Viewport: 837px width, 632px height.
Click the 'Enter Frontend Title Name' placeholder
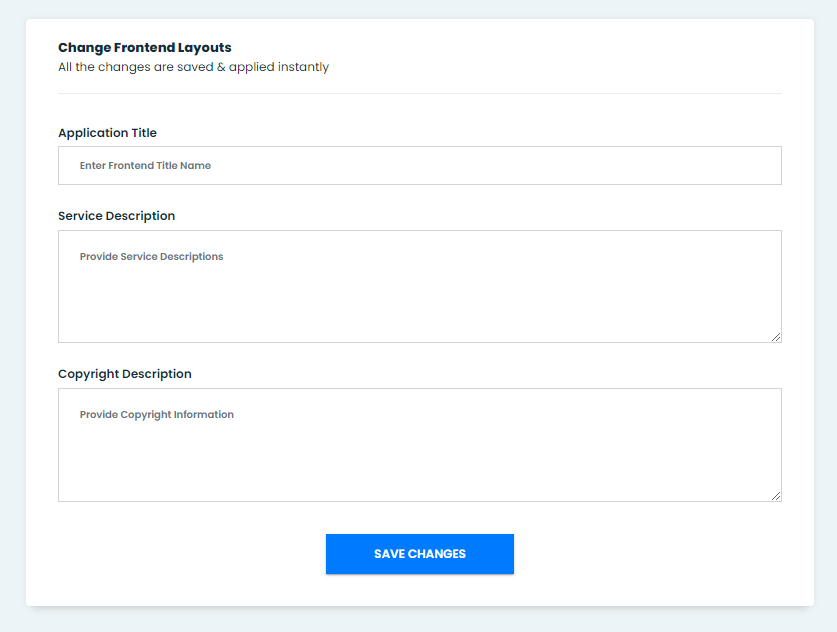point(145,166)
